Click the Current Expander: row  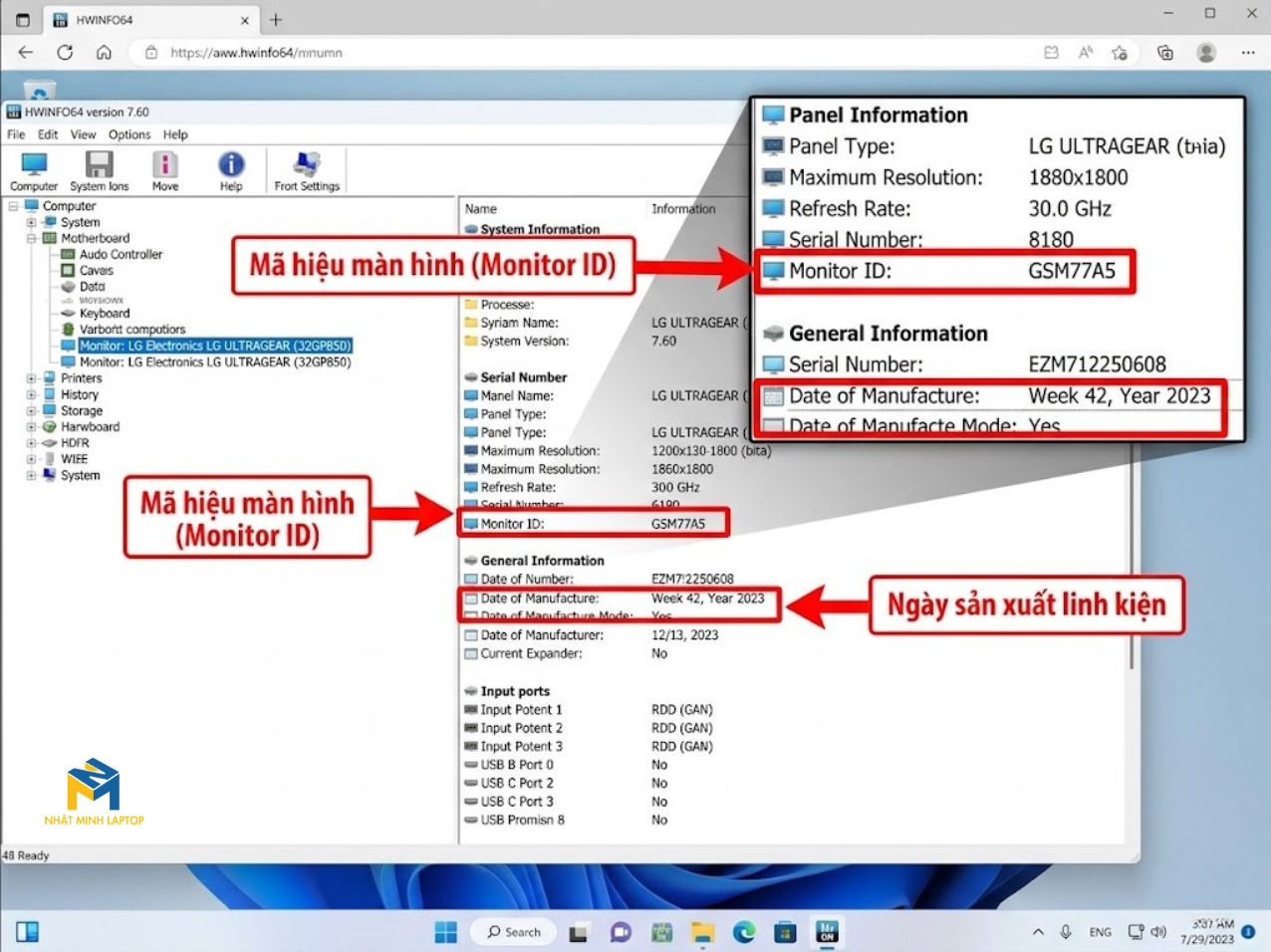566,653
